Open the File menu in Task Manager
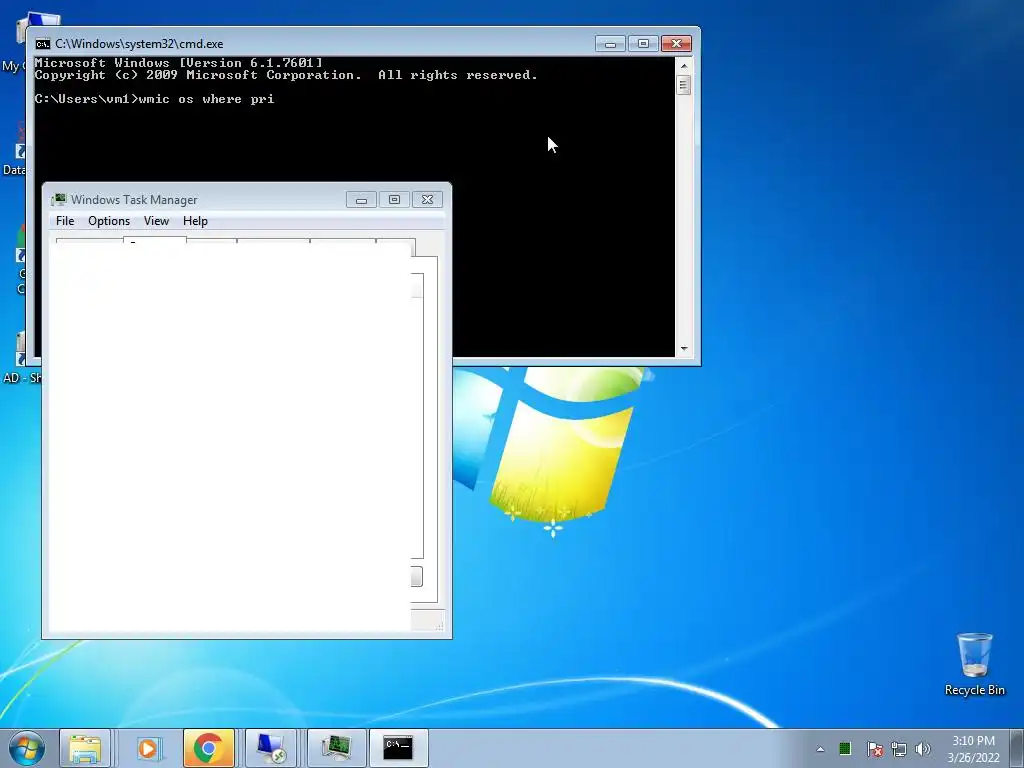This screenshot has height=768, width=1024. click(65, 221)
